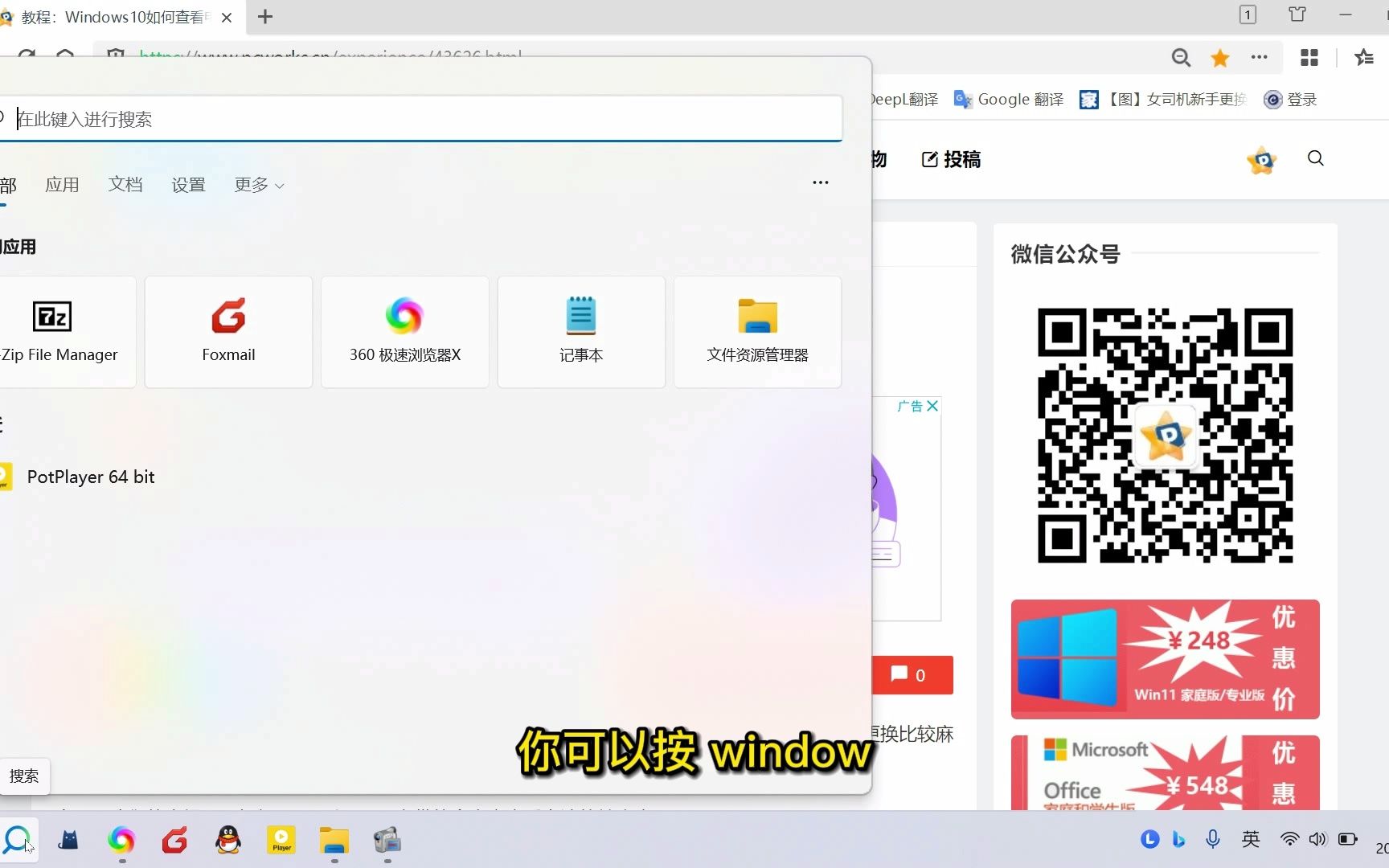Image resolution: width=1389 pixels, height=868 pixels.
Task: Click battery status tray icon
Action: (1347, 839)
